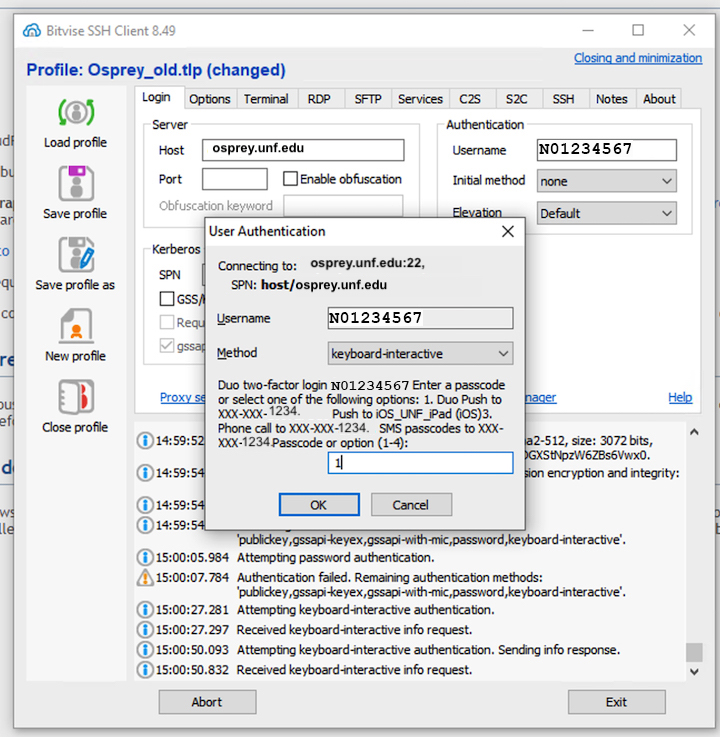Switch to the Options tab
Viewport: 720px width, 737px height.
pos(210,99)
